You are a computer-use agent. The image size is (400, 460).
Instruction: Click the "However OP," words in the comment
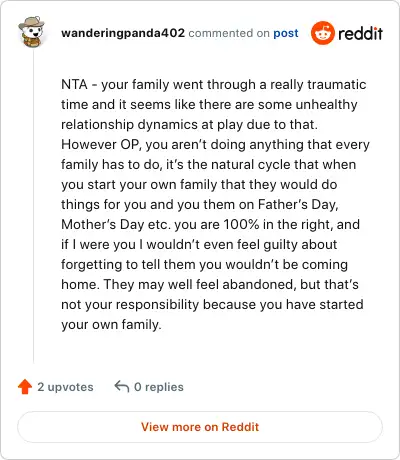click(101, 145)
